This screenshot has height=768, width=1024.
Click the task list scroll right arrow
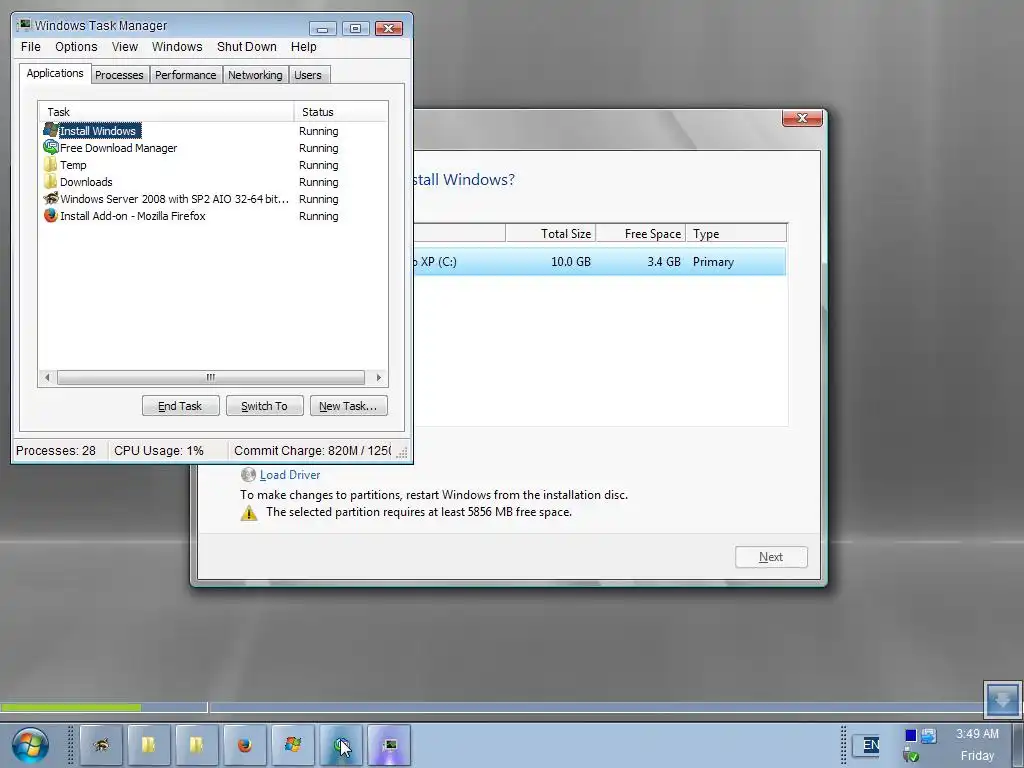[x=379, y=377]
